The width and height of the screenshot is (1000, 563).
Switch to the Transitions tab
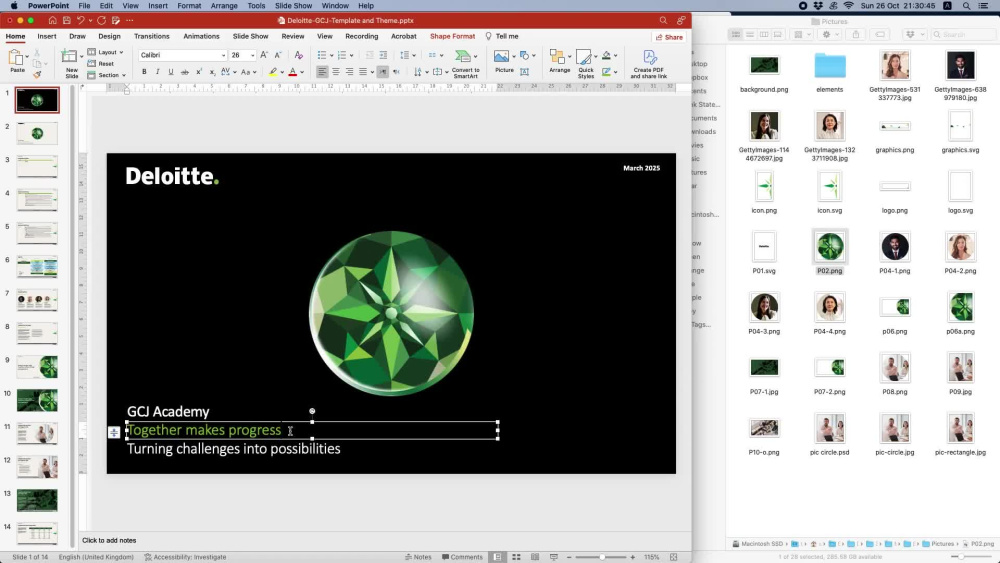[x=152, y=36]
